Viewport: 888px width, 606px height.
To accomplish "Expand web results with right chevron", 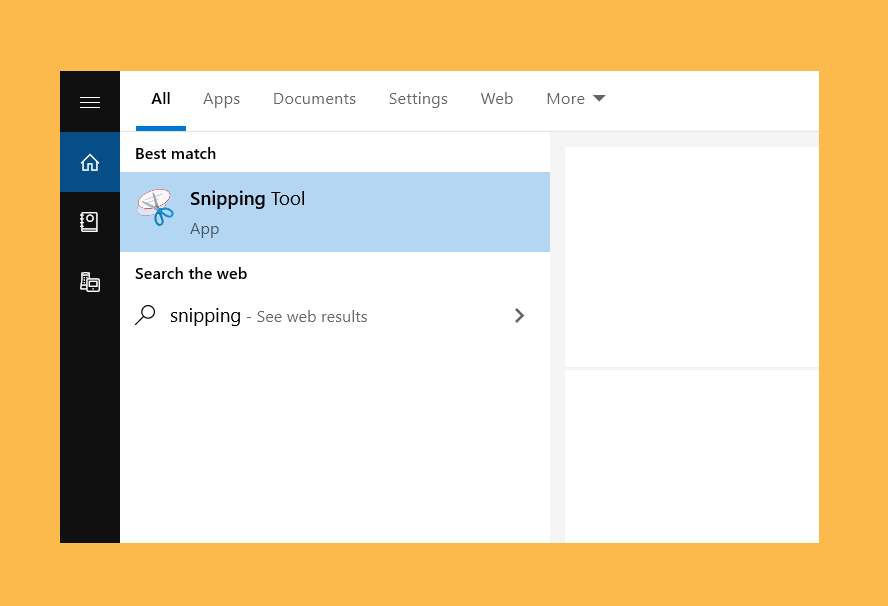I will 519,315.
